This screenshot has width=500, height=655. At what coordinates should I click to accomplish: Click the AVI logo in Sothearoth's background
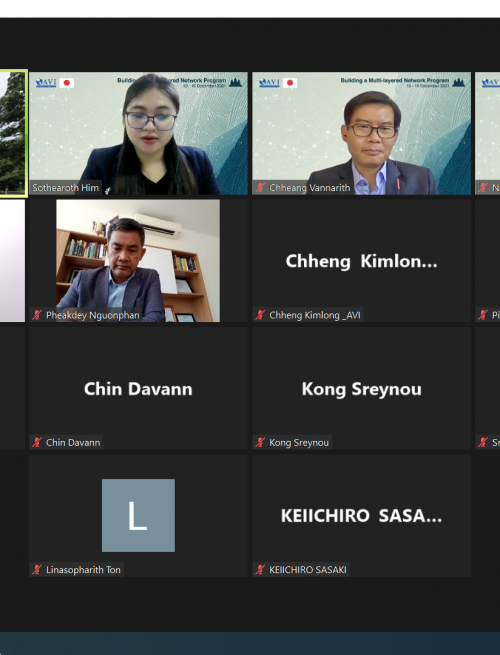tap(46, 82)
